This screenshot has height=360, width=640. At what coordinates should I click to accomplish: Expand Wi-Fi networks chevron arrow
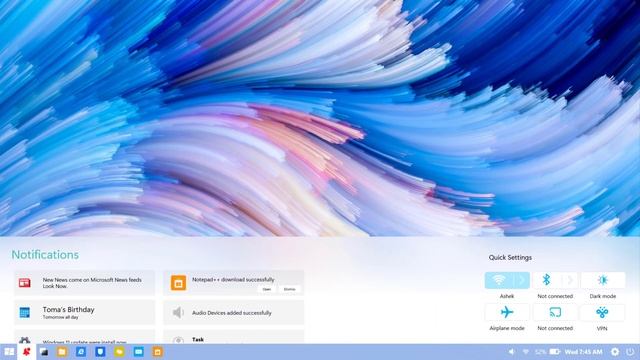(522, 280)
